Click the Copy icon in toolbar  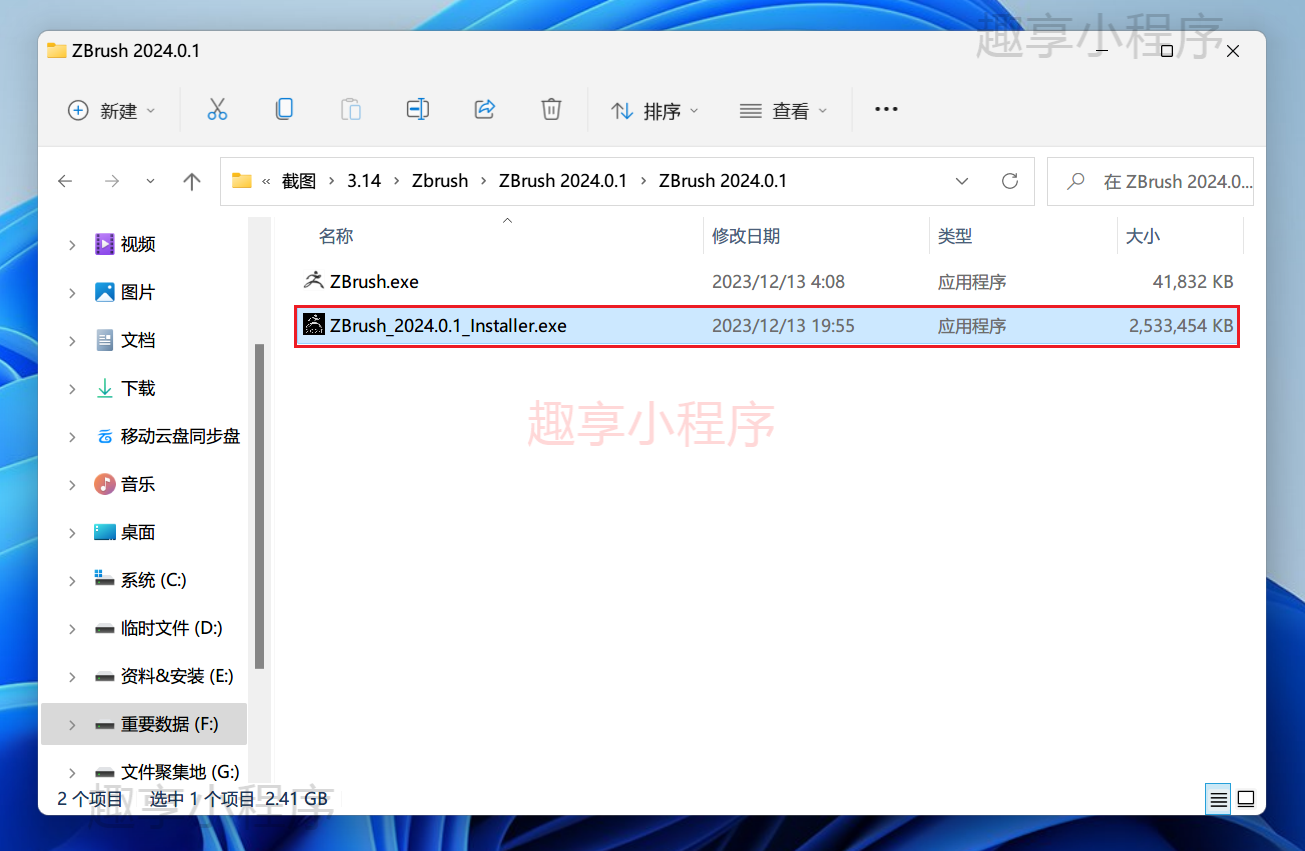pyautogui.click(x=284, y=110)
